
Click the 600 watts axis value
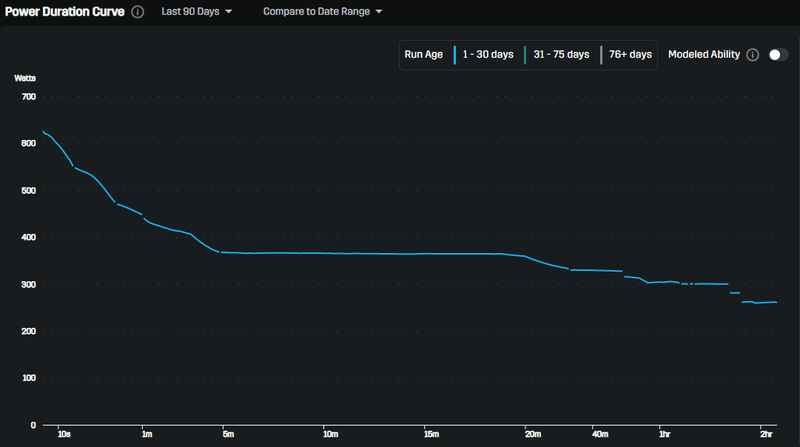pos(29,143)
